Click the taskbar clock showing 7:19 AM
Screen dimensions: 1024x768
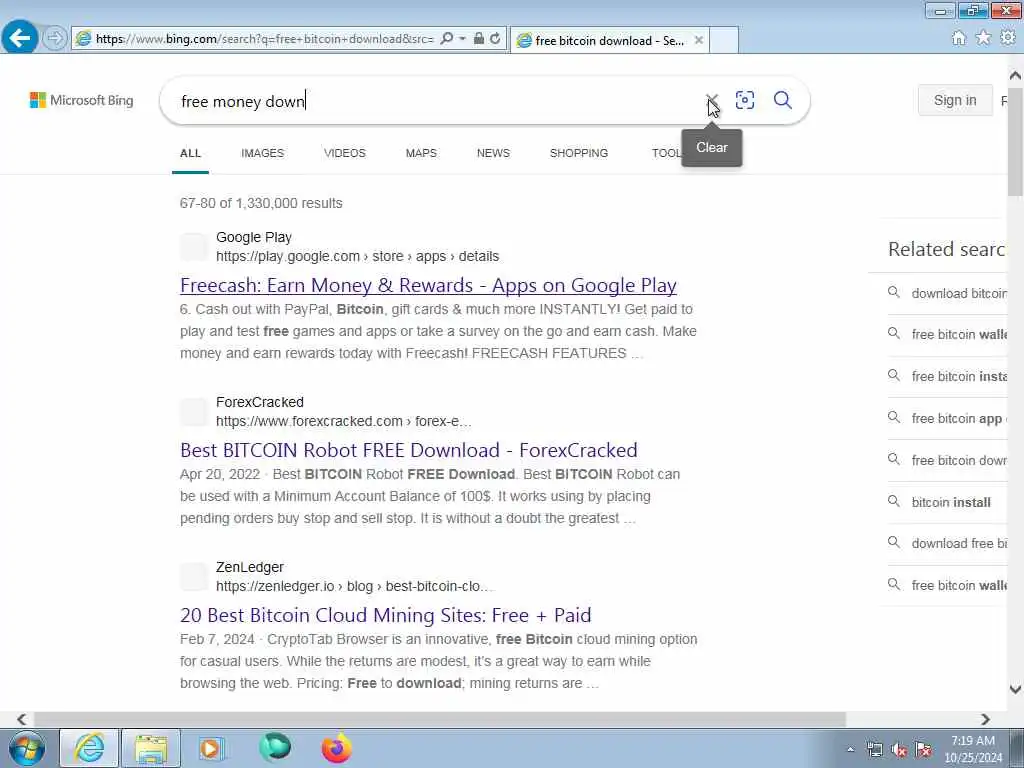[x=973, y=749]
